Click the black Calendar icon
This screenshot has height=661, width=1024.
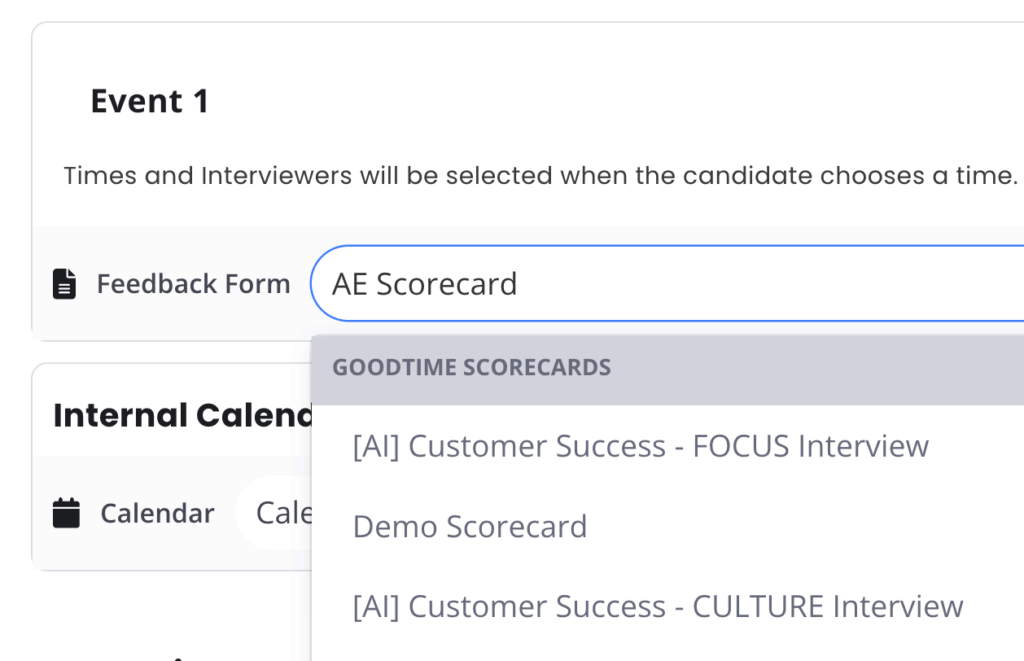pyautogui.click(x=66, y=514)
